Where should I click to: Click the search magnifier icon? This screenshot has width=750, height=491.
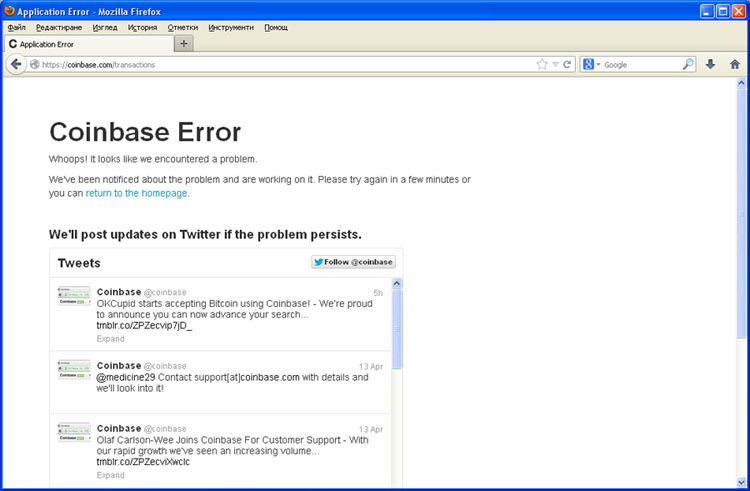(x=688, y=64)
